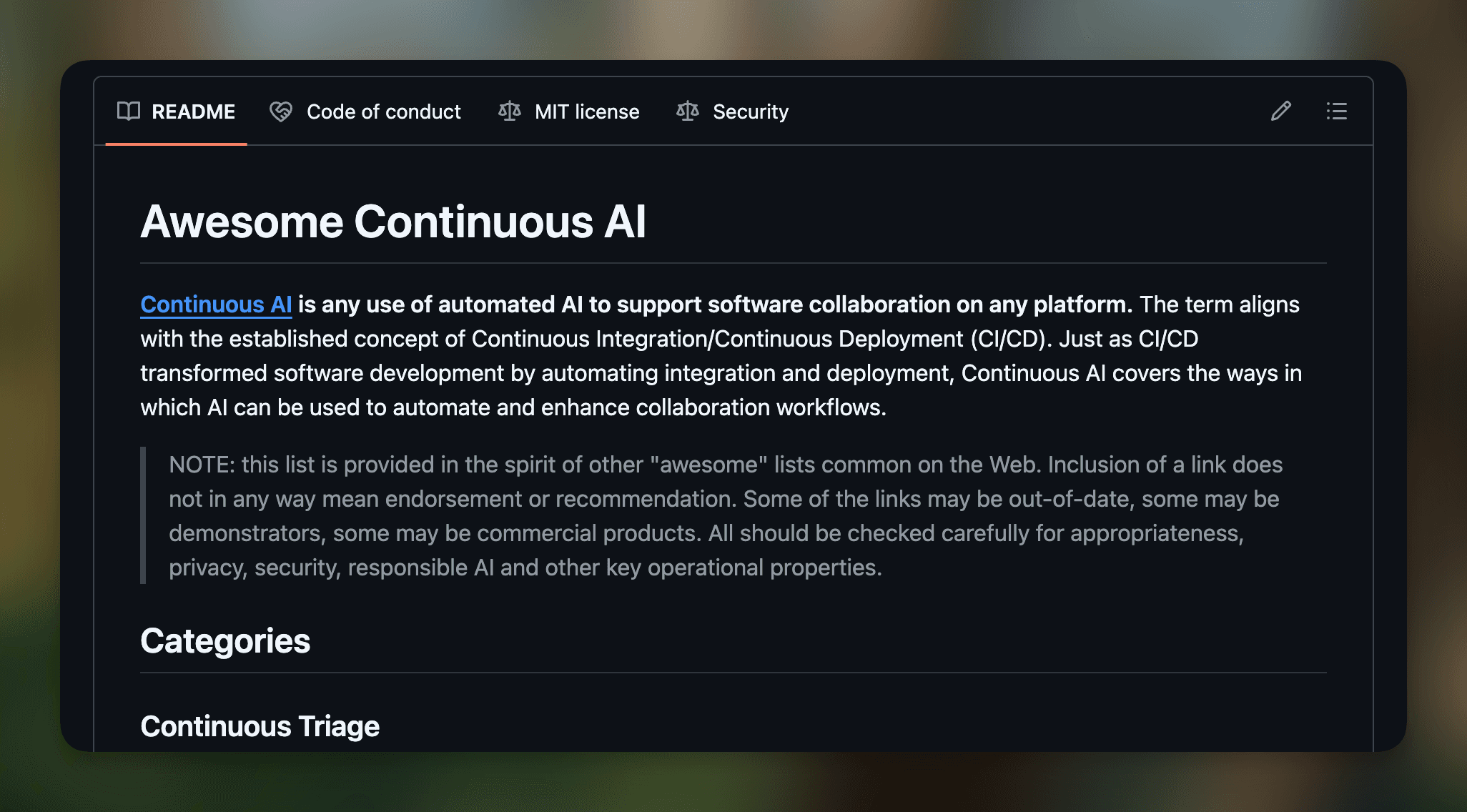The height and width of the screenshot is (812, 1467).
Task: Switch to the Security tab
Action: 749,112
